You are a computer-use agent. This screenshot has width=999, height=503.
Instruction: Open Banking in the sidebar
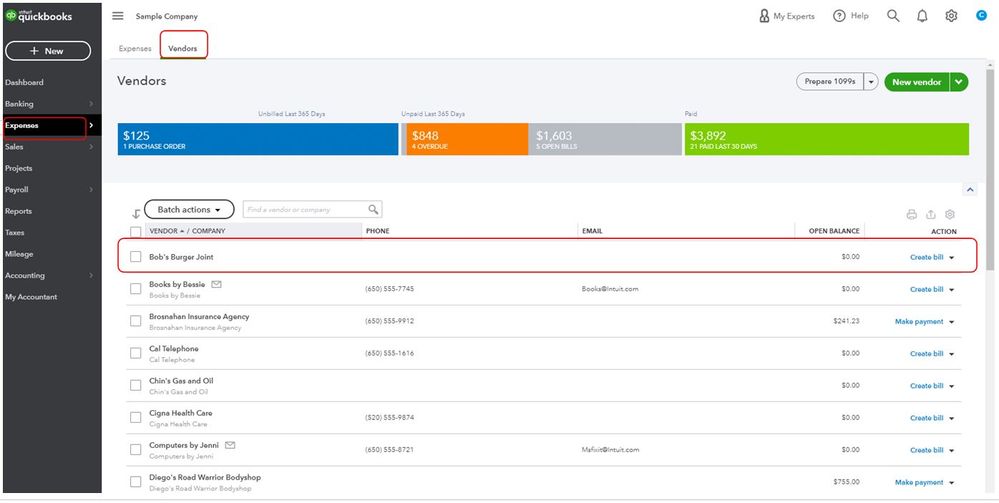(x=19, y=103)
